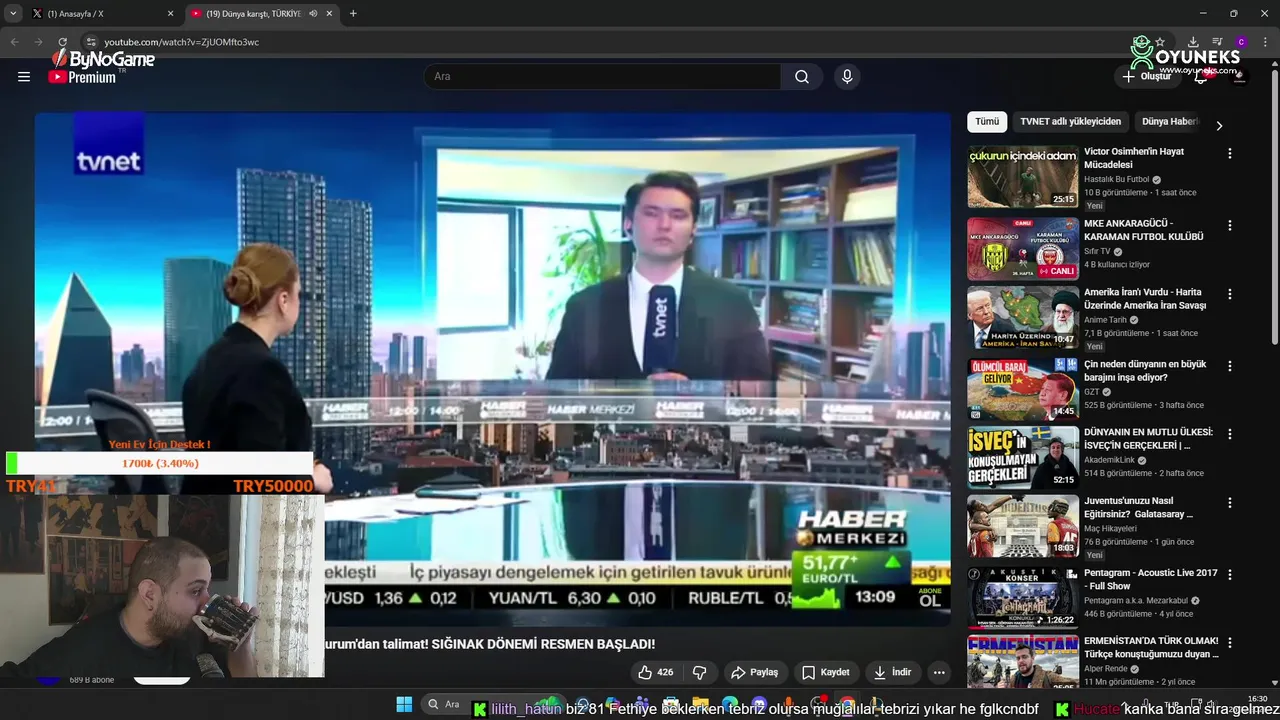Click the Oluştur create button
Screen dimensions: 1280x720
(x=1147, y=76)
